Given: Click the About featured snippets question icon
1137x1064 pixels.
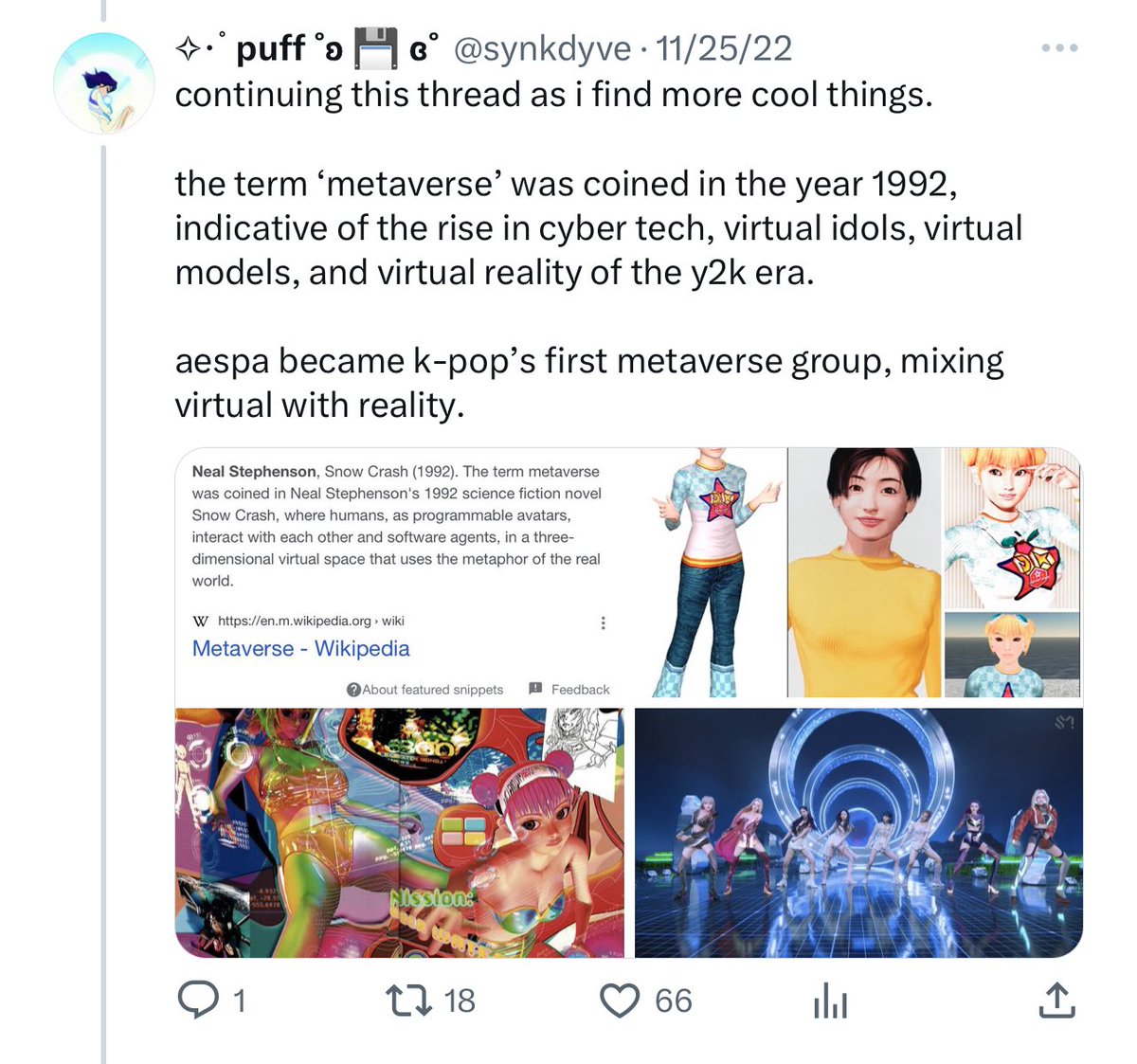Looking at the screenshot, I should [353, 689].
